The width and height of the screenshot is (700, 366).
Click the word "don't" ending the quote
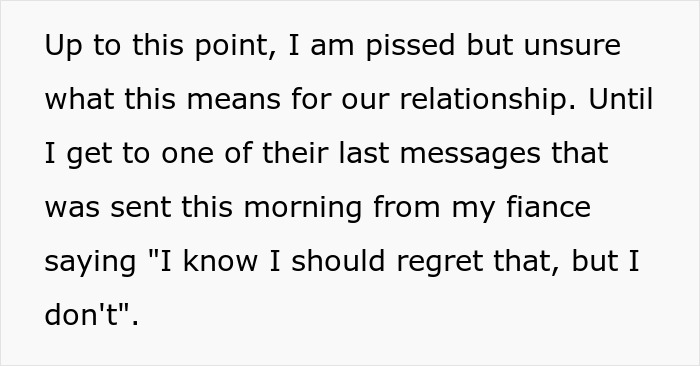[x=83, y=314]
